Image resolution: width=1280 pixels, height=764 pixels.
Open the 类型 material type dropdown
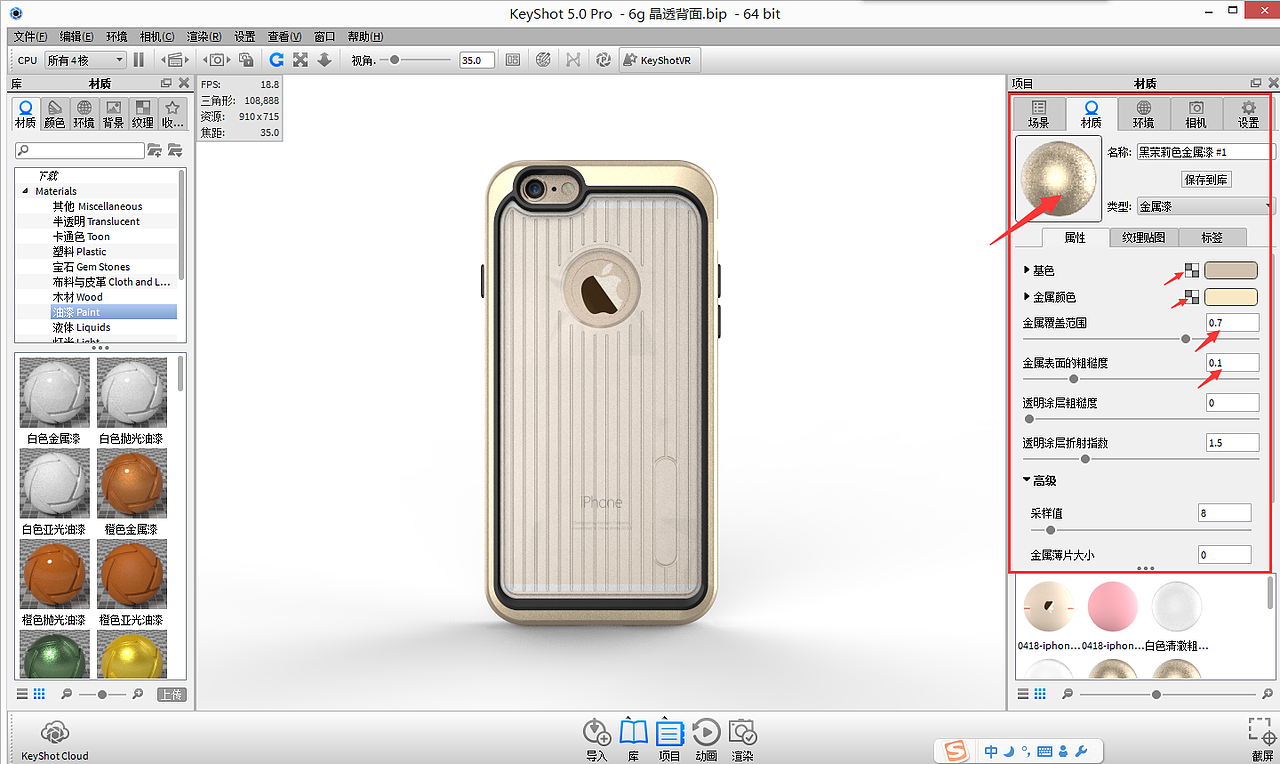pos(1205,207)
